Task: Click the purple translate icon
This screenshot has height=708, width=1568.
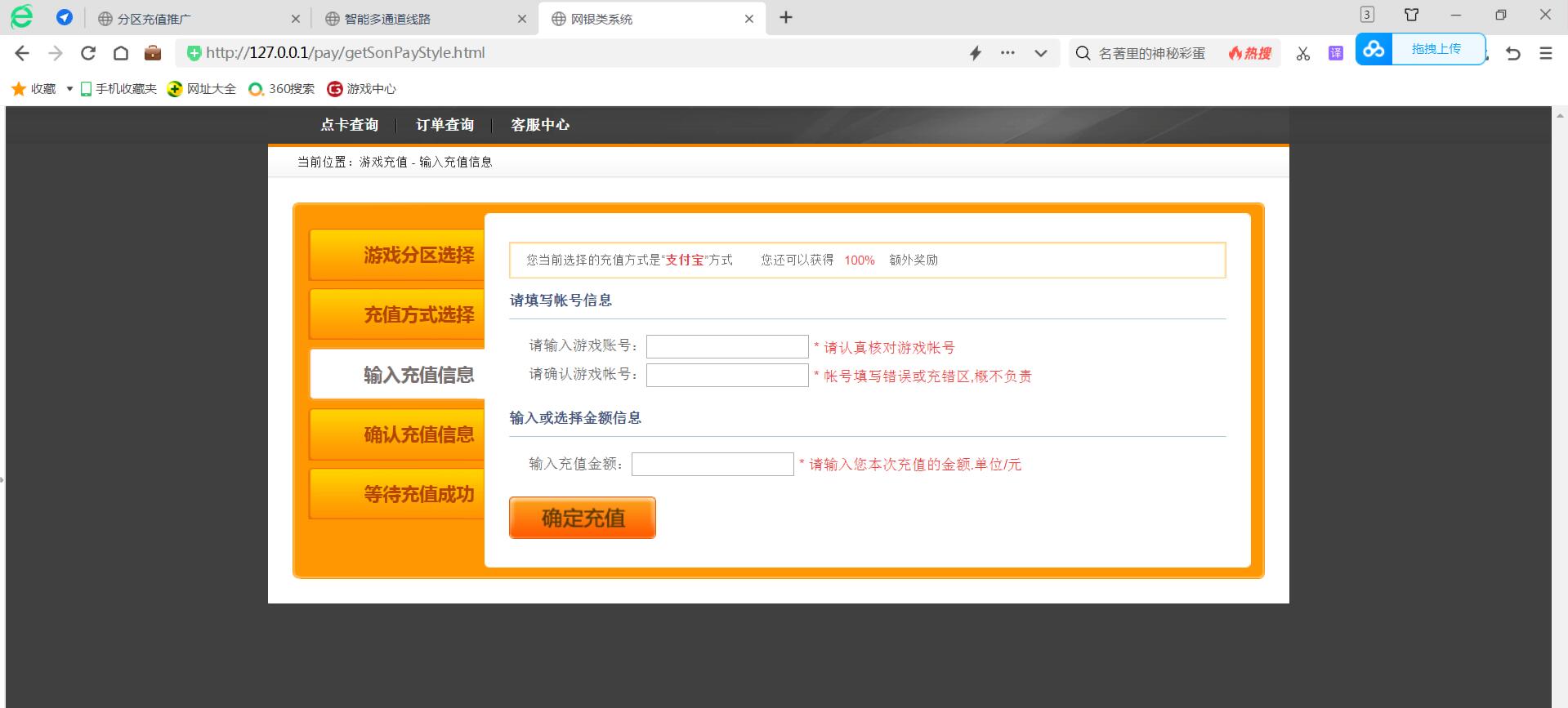Action: point(1335,53)
